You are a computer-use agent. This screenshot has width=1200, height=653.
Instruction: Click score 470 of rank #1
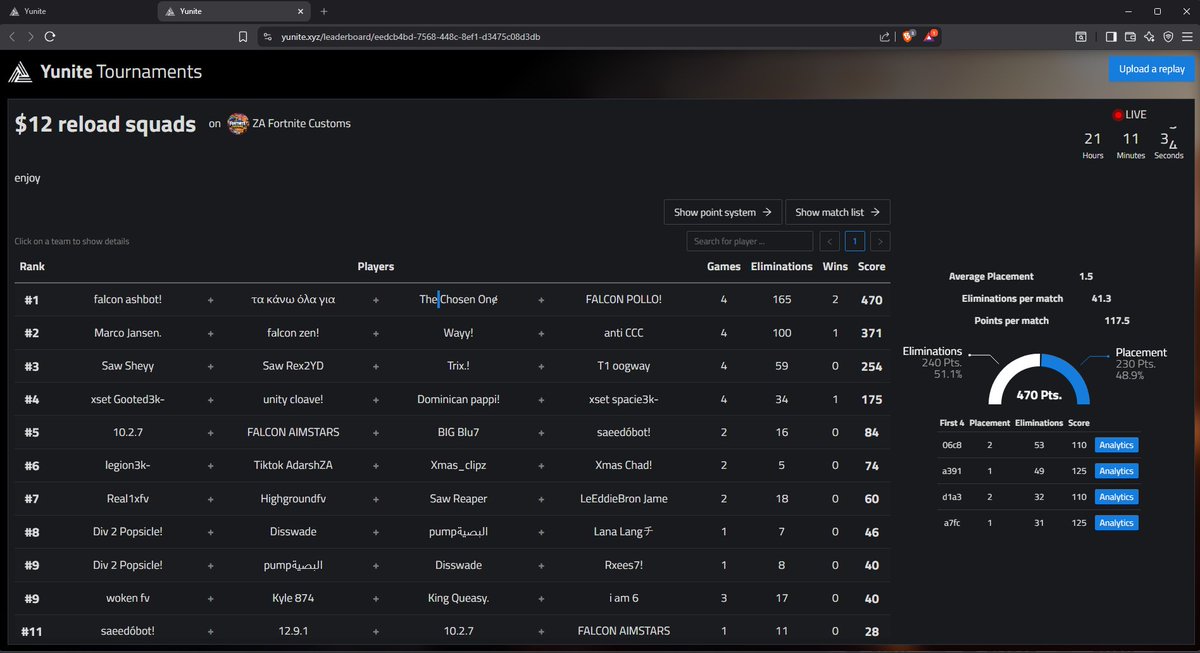pyautogui.click(x=871, y=300)
